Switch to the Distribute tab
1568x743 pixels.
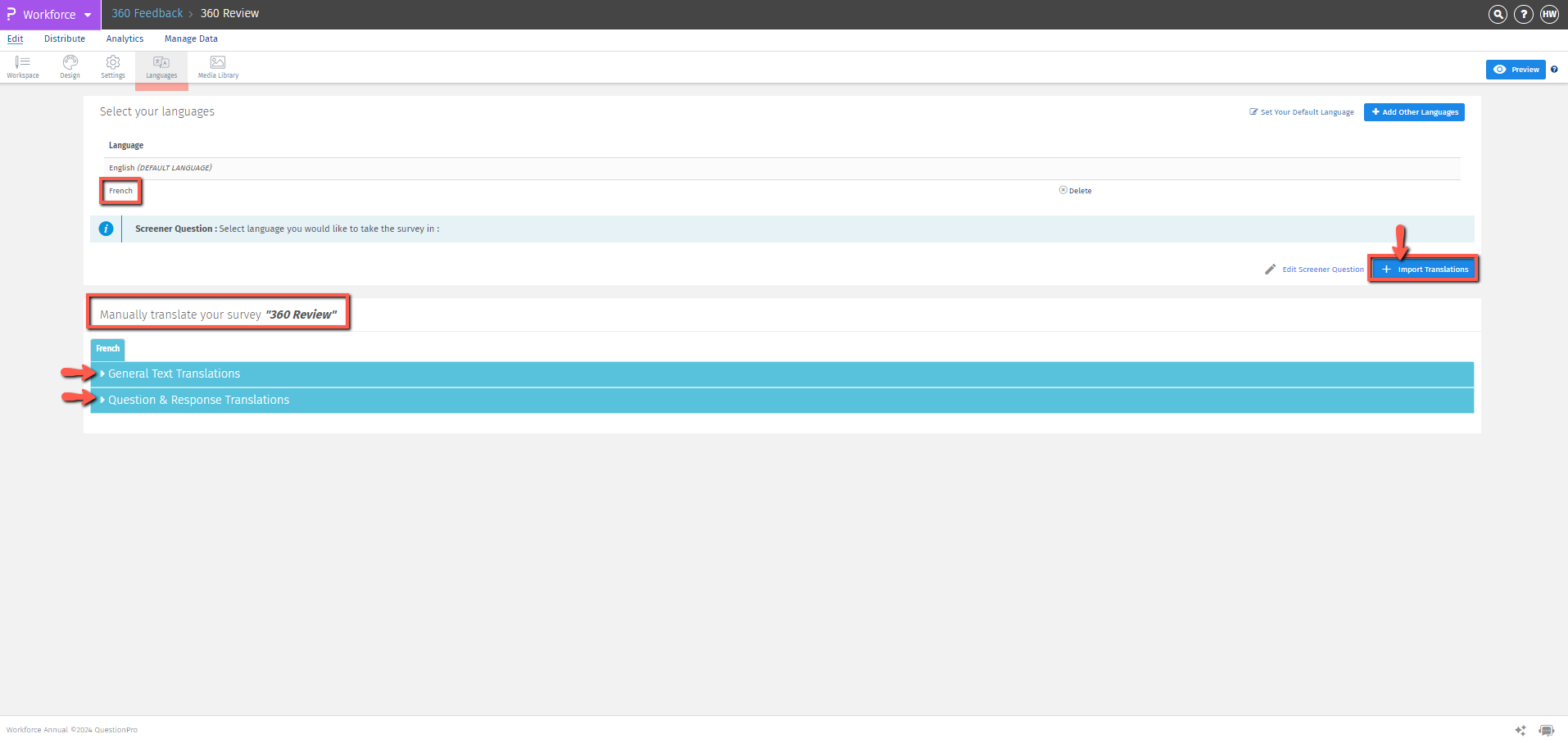pyautogui.click(x=64, y=39)
